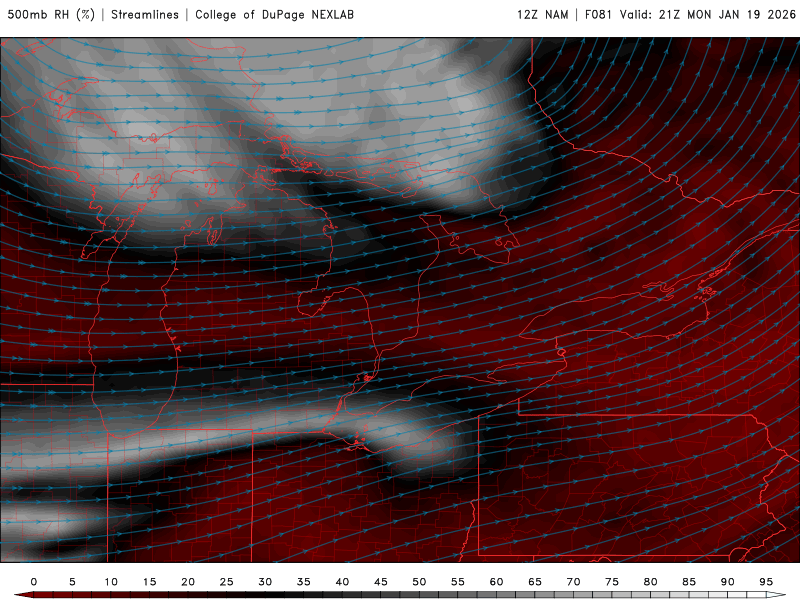Click the '20' label on color scale
The height and width of the screenshot is (600, 800).
pos(188,582)
